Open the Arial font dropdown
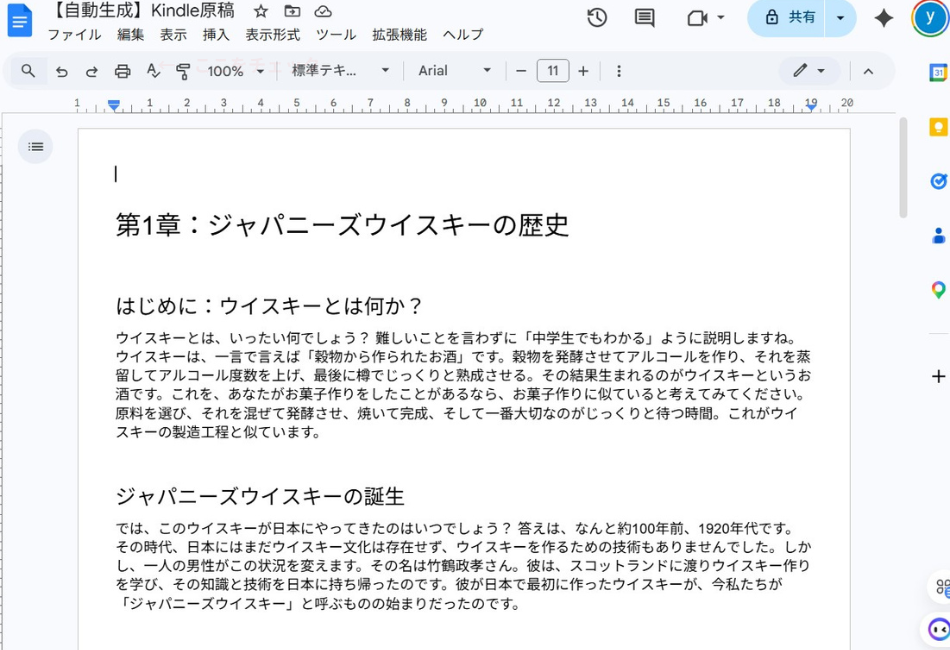The width and height of the screenshot is (950, 650). [x=455, y=71]
